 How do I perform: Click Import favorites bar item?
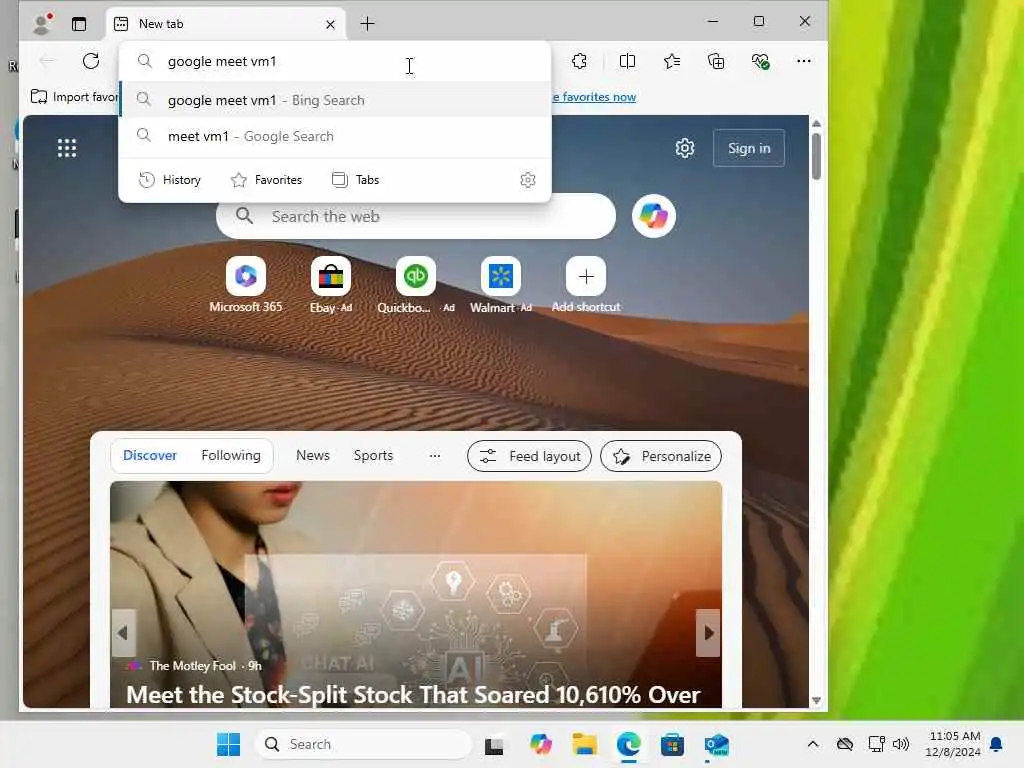tap(74, 97)
